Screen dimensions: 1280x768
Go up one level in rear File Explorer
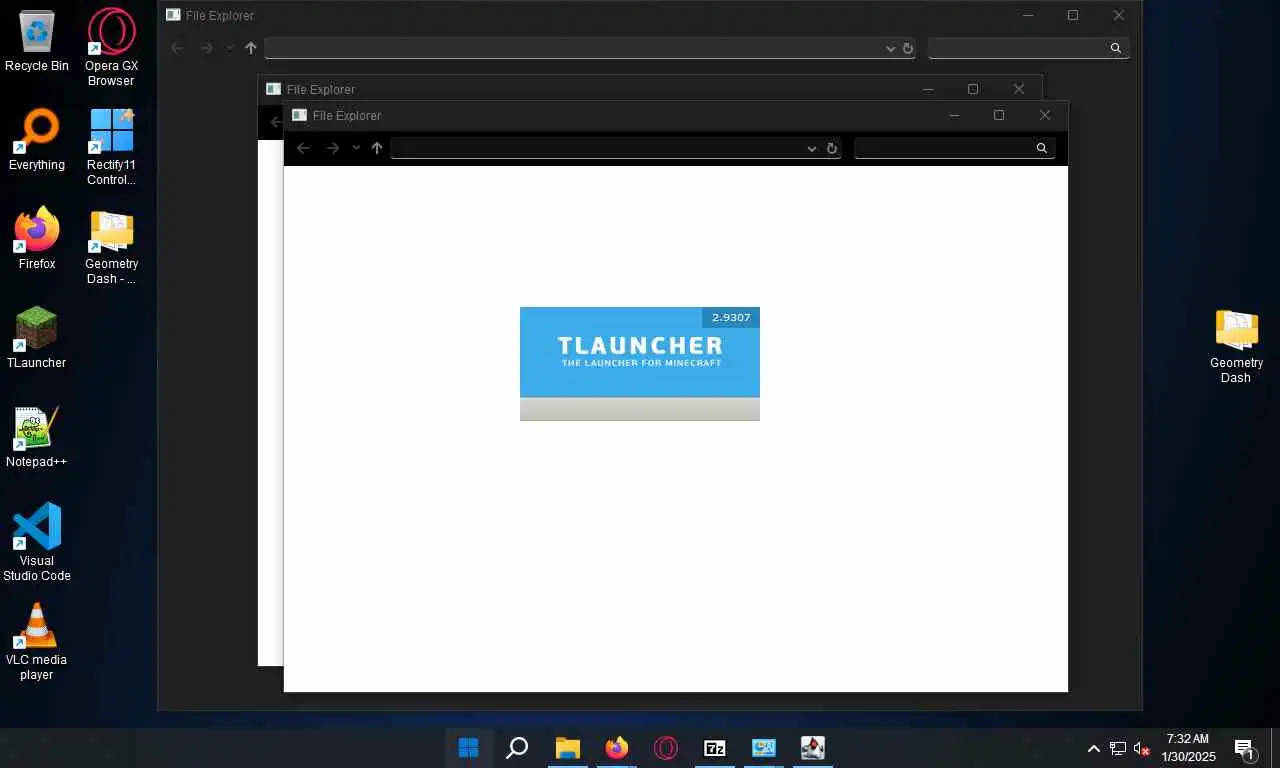(251, 48)
